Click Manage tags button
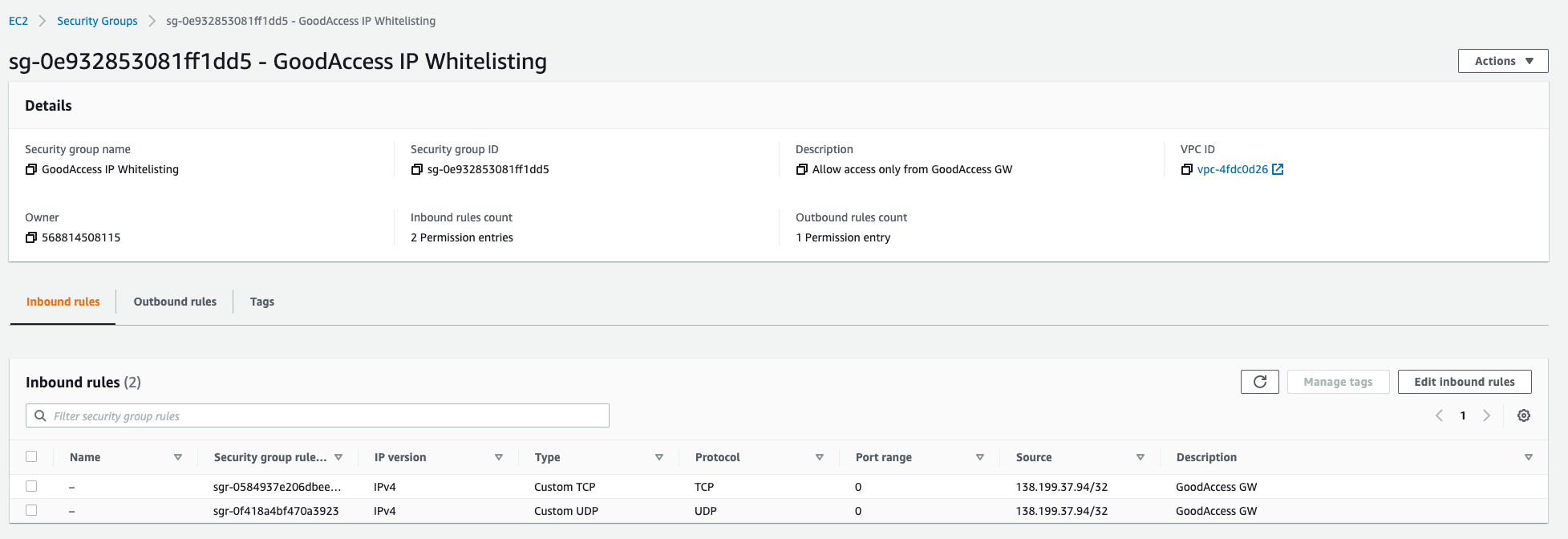 point(1338,382)
